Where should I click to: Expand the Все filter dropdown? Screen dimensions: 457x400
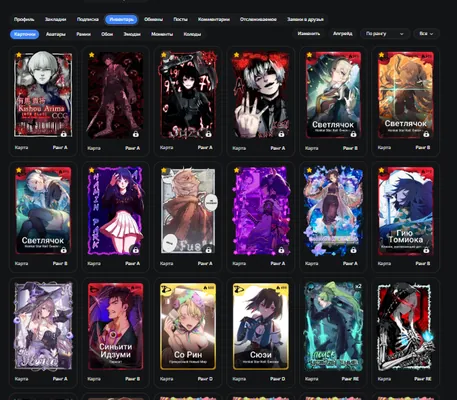[x=426, y=34]
